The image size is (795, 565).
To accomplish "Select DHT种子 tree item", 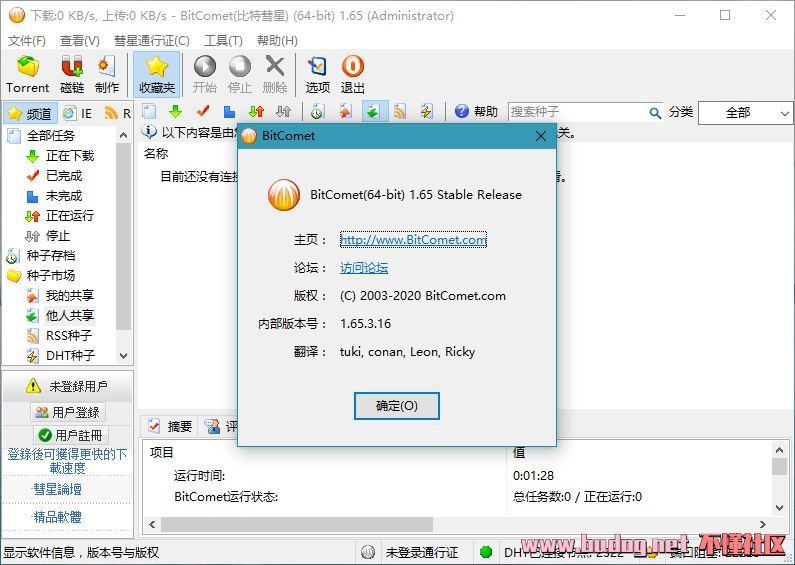I will [x=69, y=356].
